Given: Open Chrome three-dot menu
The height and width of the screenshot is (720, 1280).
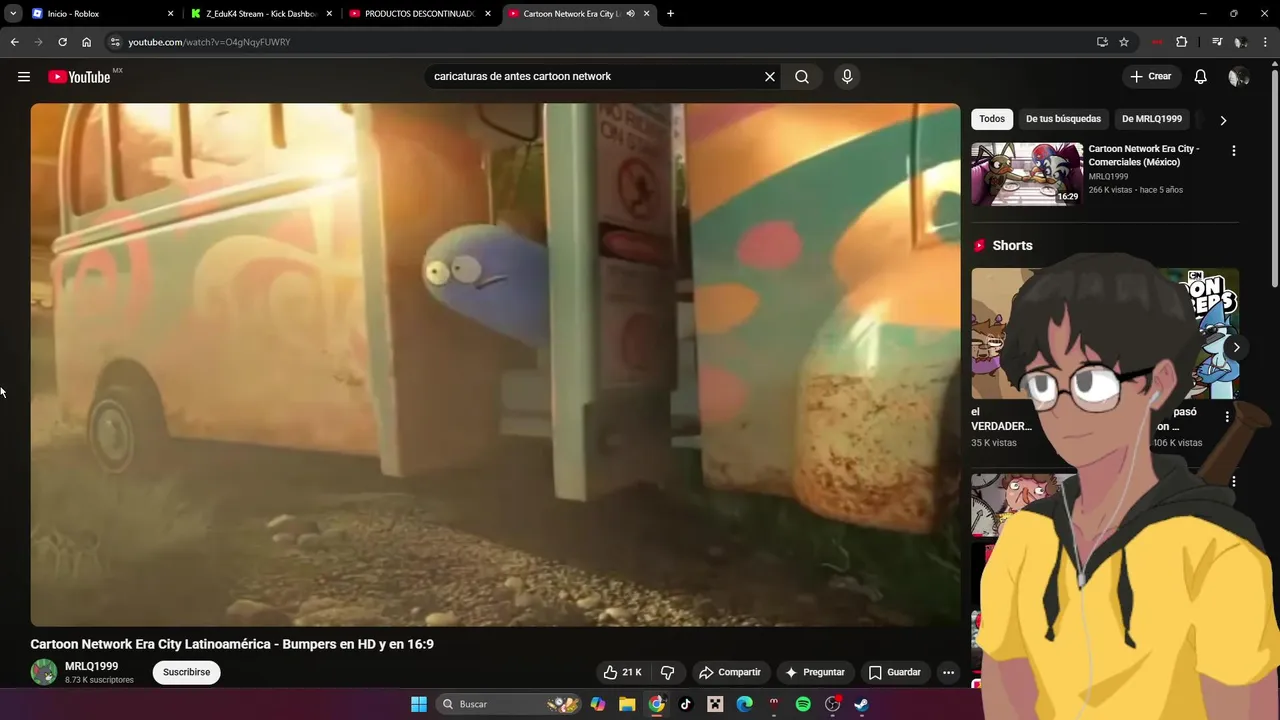Looking at the screenshot, I should pos(1265,42).
